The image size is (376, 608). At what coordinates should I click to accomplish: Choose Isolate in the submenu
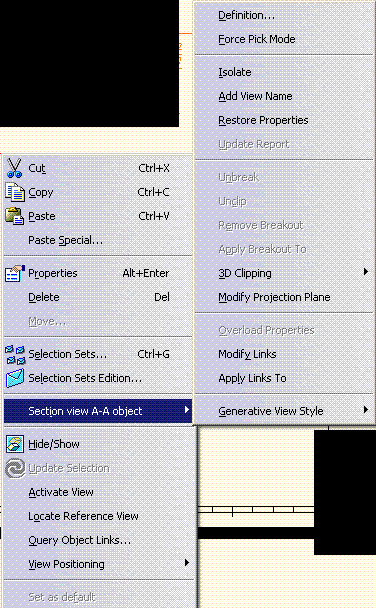tap(235, 73)
